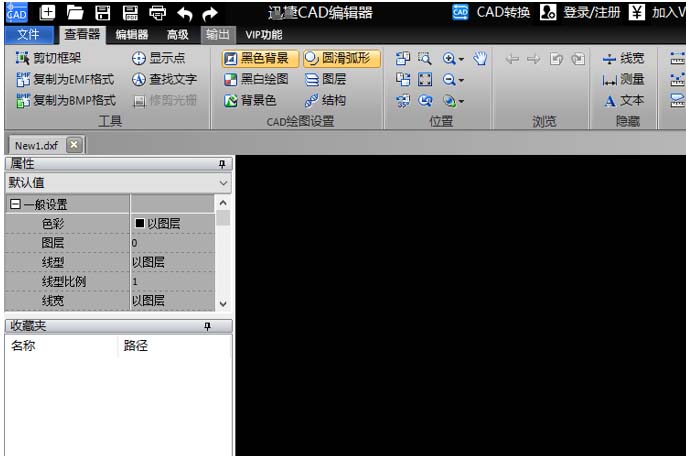Switch to the 输出 tab
Image resolution: width=686 pixels, height=456 pixels.
218,35
